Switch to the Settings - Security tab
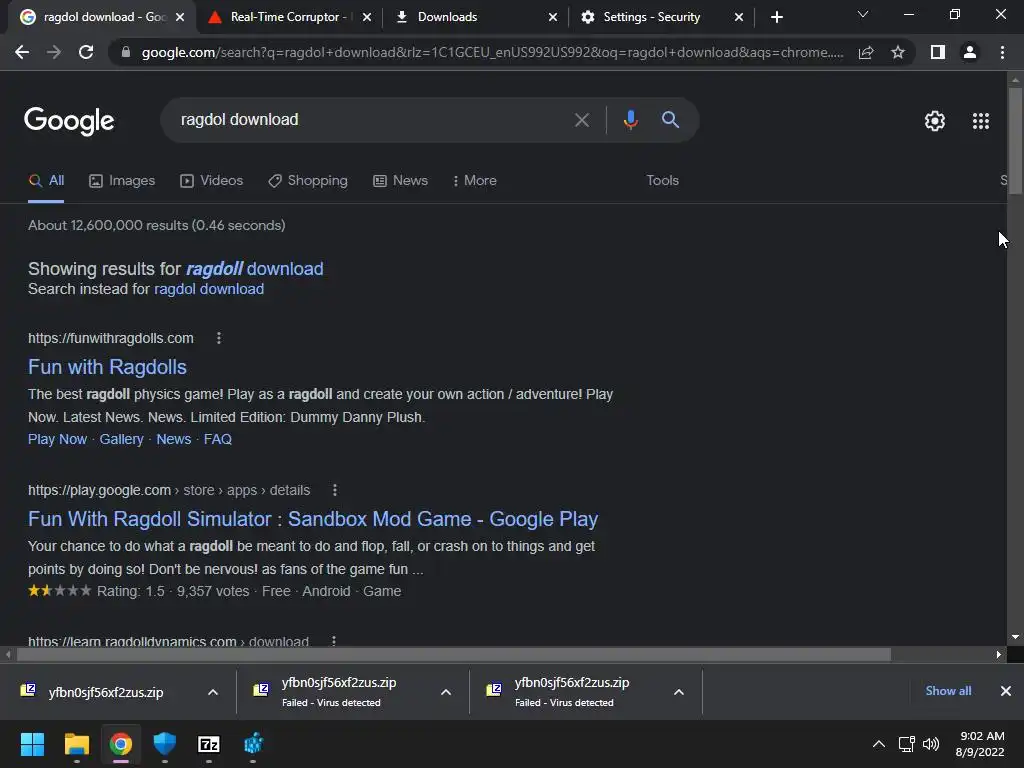The height and width of the screenshot is (768, 1024). (x=660, y=17)
